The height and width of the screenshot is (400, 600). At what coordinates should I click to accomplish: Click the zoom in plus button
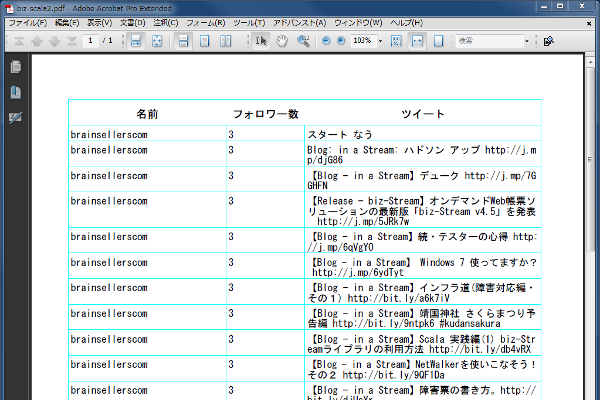(x=341, y=41)
